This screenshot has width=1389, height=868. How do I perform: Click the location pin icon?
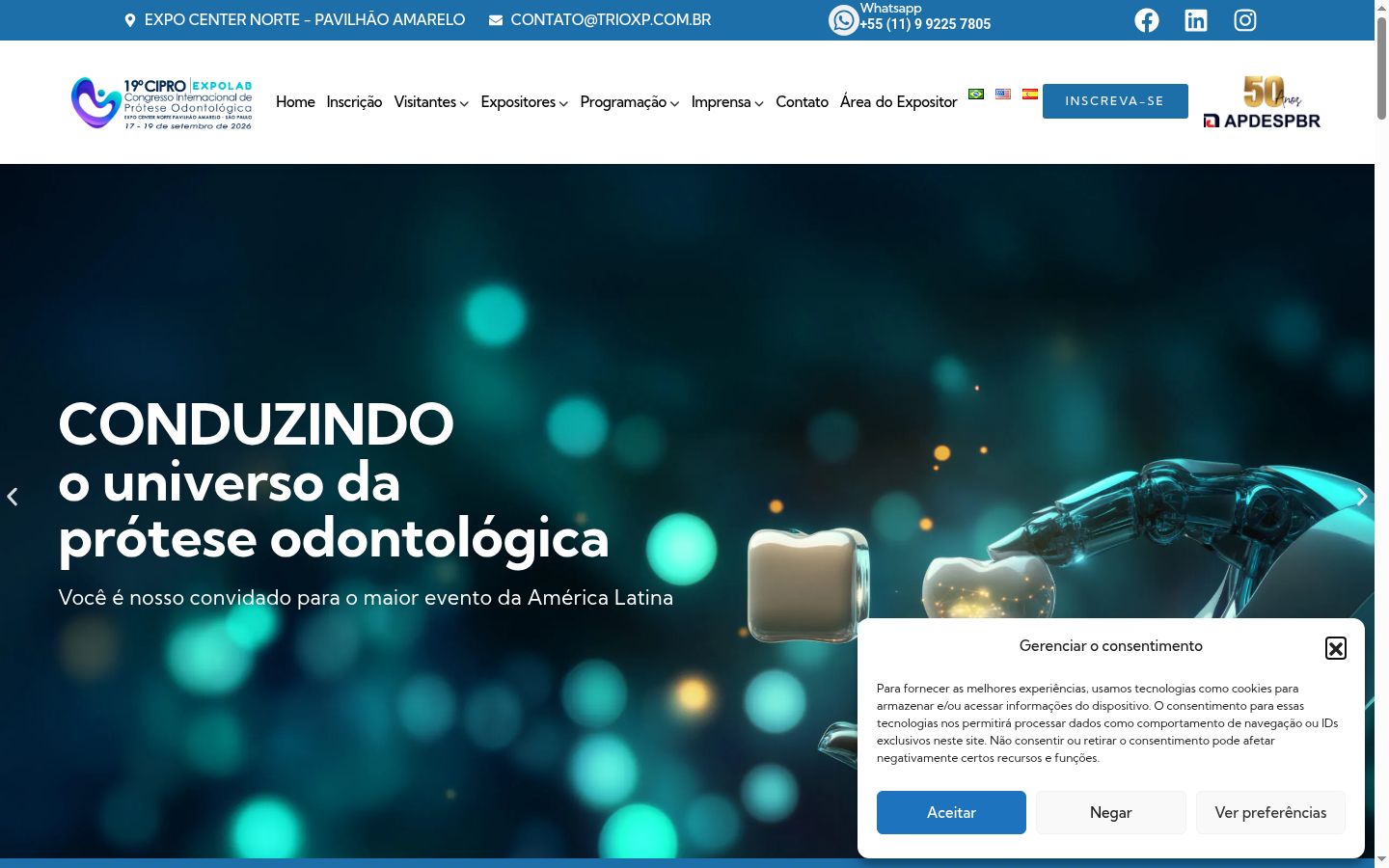click(130, 20)
